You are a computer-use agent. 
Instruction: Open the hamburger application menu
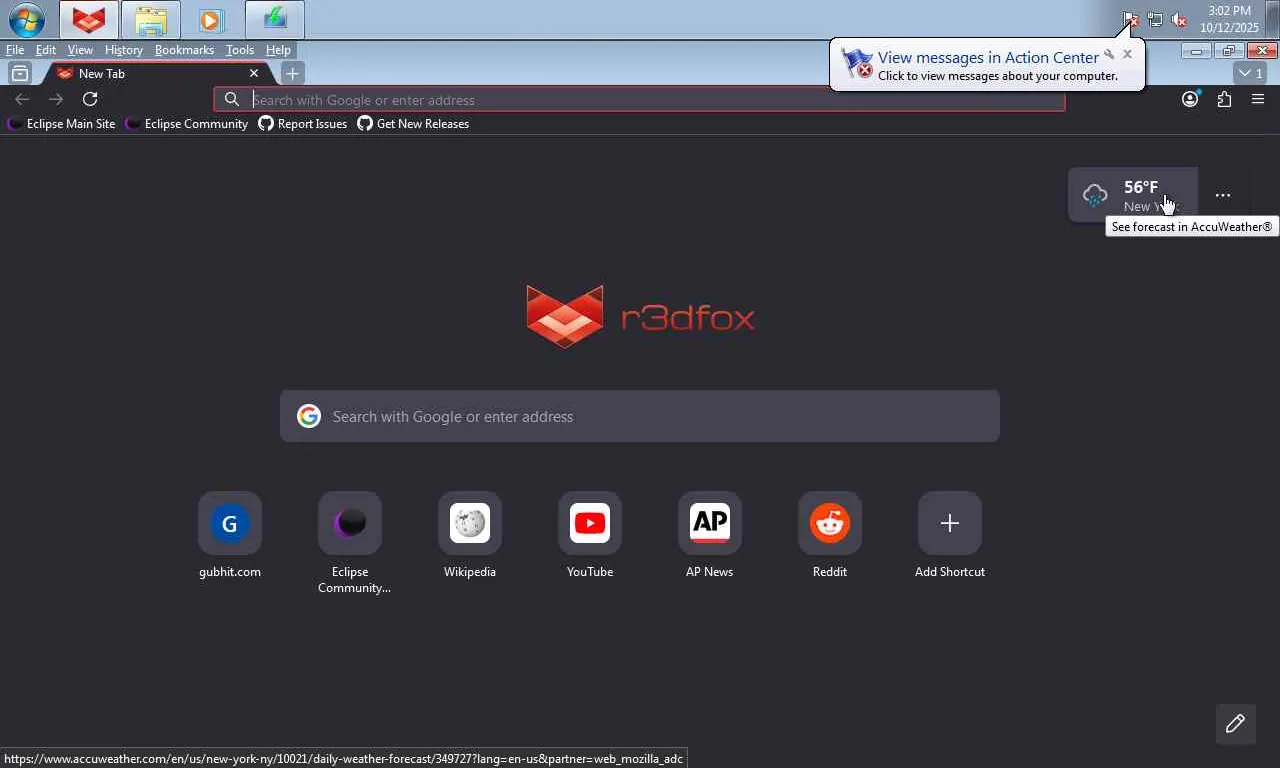coord(1258,99)
